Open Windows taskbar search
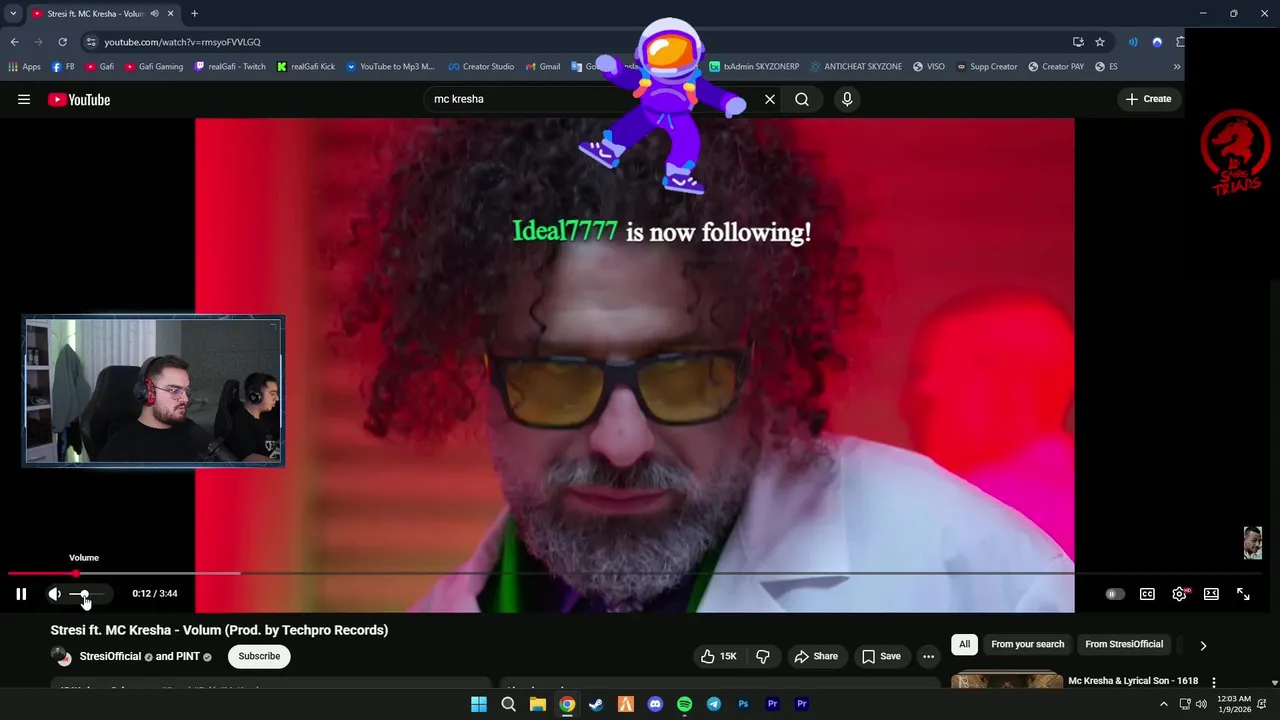The width and height of the screenshot is (1280, 720). point(508,704)
